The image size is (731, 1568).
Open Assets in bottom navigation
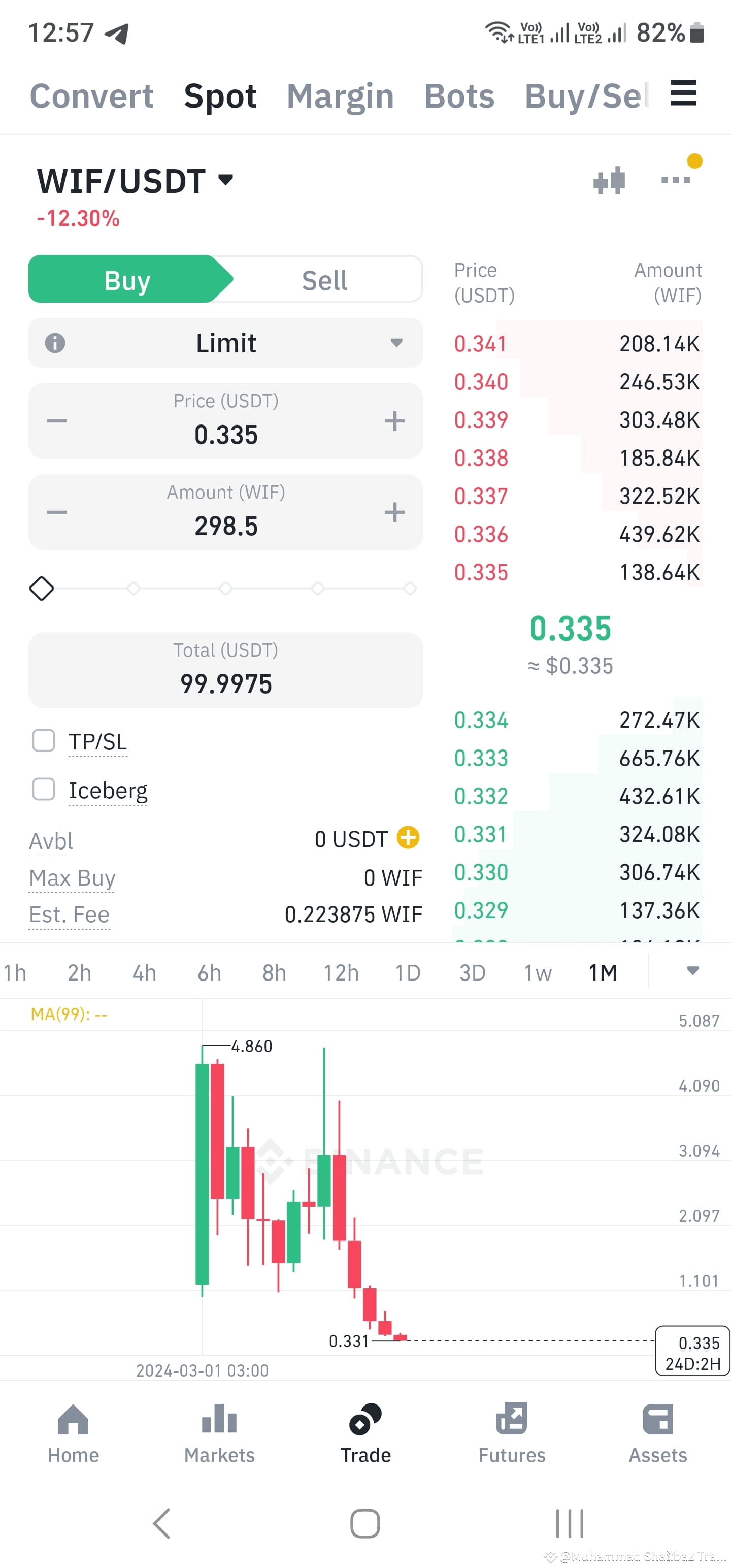coord(658,1433)
